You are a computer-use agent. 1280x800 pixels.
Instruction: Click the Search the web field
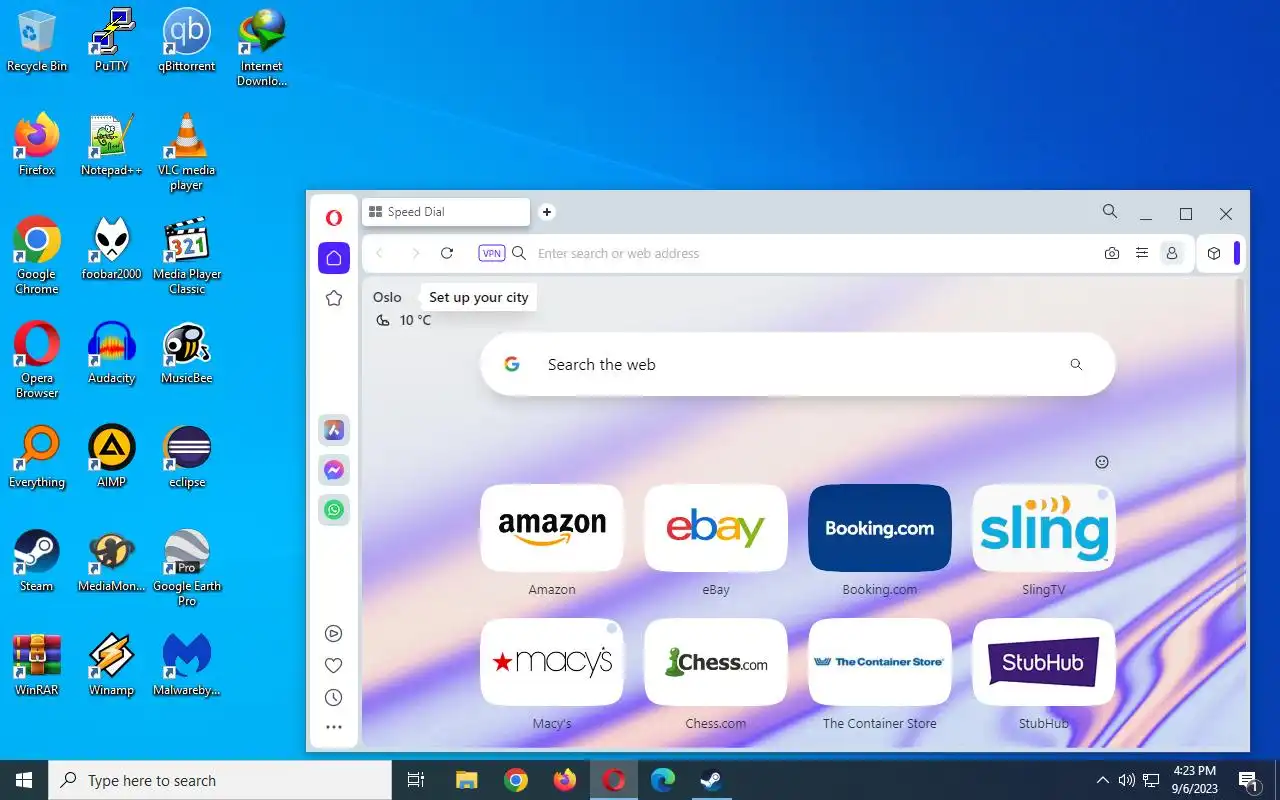click(797, 365)
